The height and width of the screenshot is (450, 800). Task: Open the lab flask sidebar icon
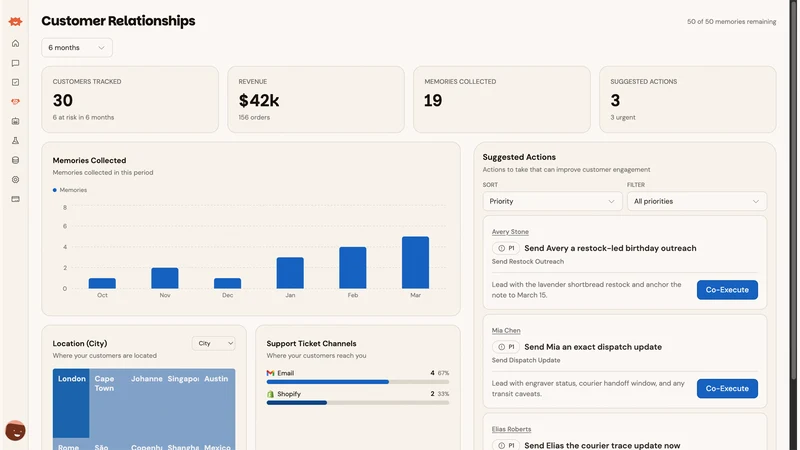coord(15,141)
